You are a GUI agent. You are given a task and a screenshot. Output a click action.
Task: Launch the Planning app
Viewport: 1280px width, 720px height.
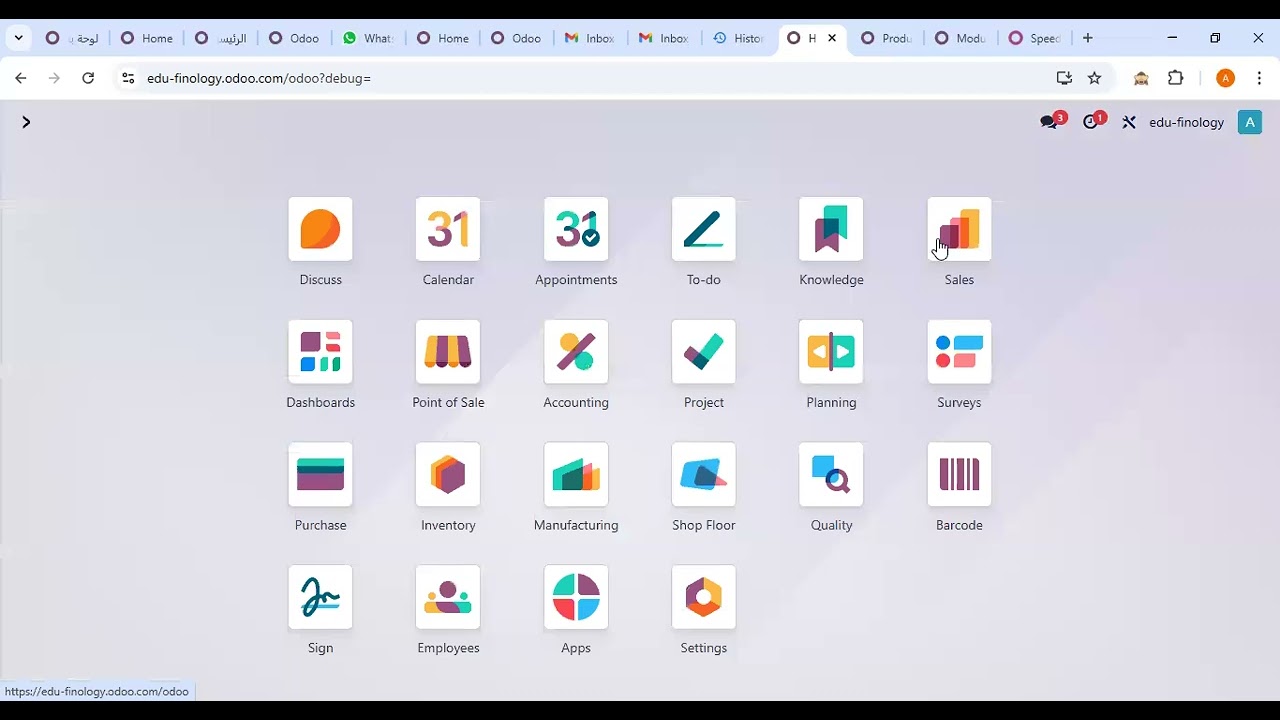(831, 352)
